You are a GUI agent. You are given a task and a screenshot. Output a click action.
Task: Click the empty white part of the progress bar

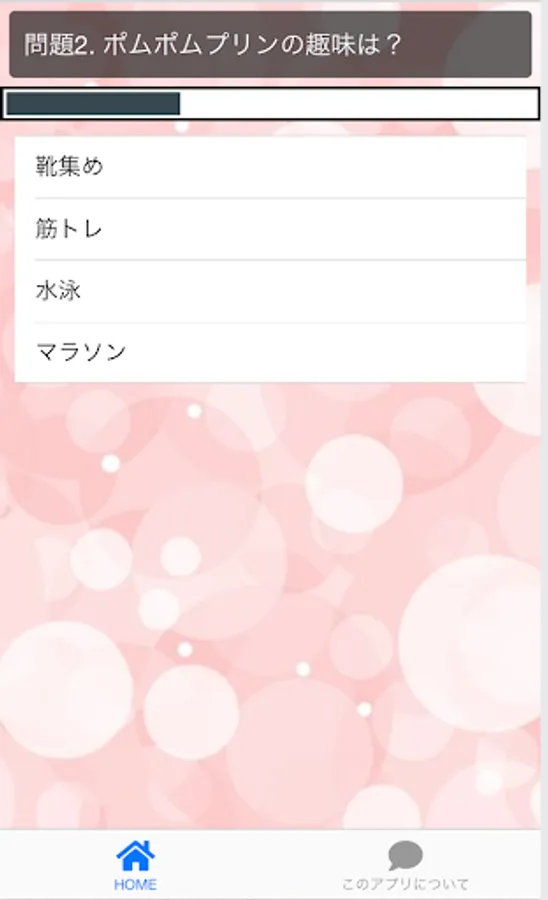pyautogui.click(x=359, y=104)
